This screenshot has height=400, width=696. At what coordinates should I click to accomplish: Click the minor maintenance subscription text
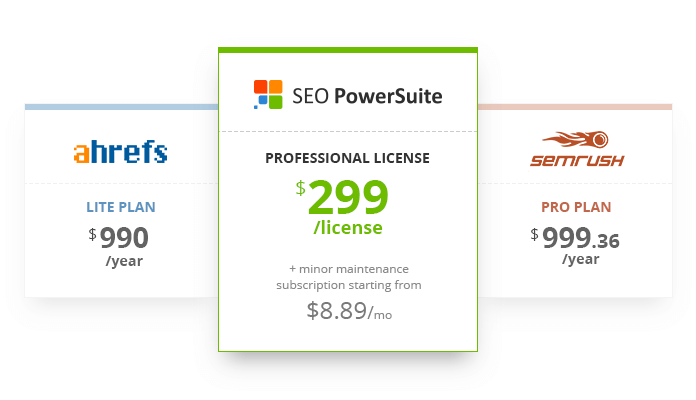[x=349, y=277]
